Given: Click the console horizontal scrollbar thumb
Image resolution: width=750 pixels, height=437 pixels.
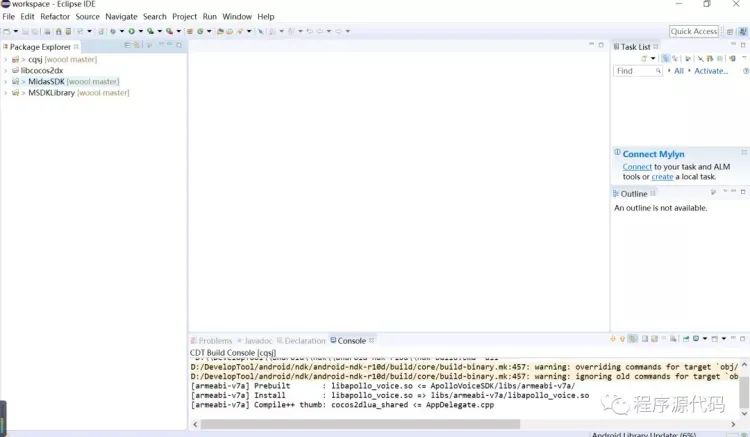Looking at the screenshot, I should coord(360,424).
